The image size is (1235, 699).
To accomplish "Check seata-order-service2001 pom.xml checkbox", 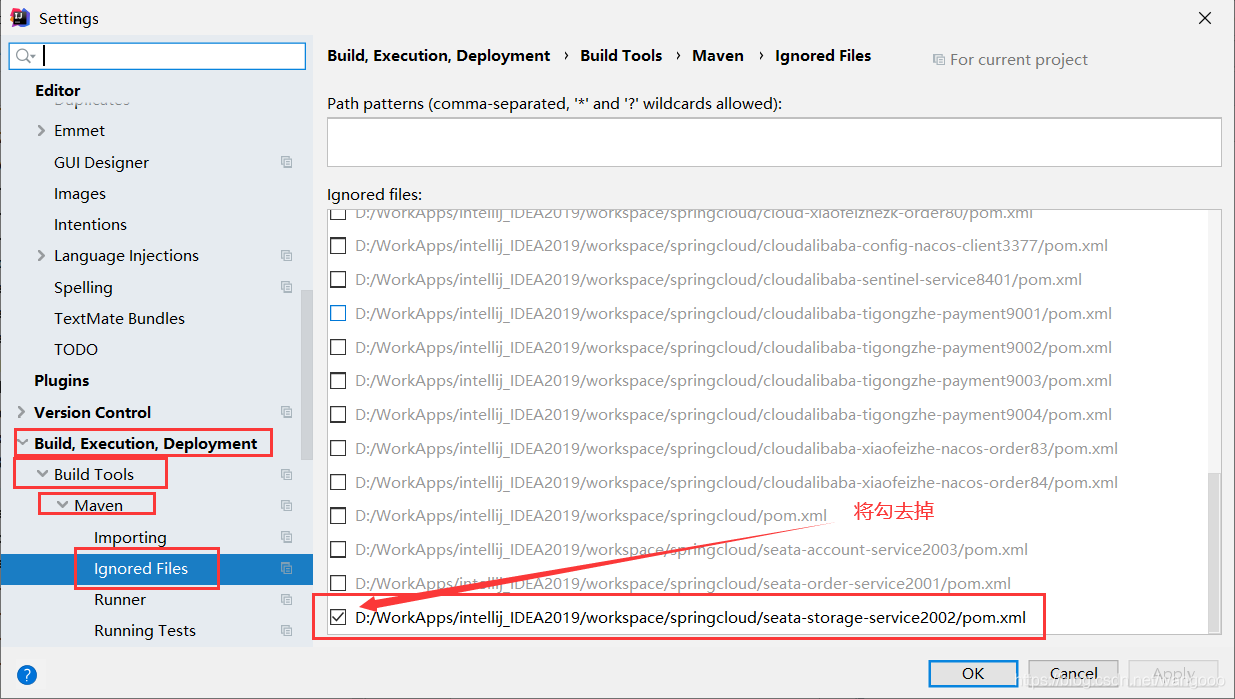I will click(338, 583).
